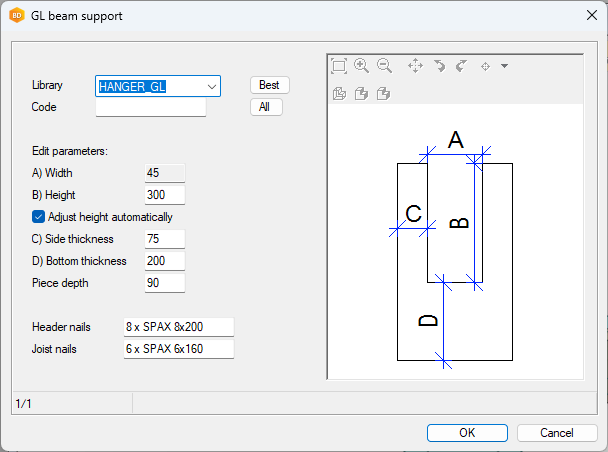Uncheck Adjust height automatically
This screenshot has height=452, width=608.
click(x=39, y=217)
